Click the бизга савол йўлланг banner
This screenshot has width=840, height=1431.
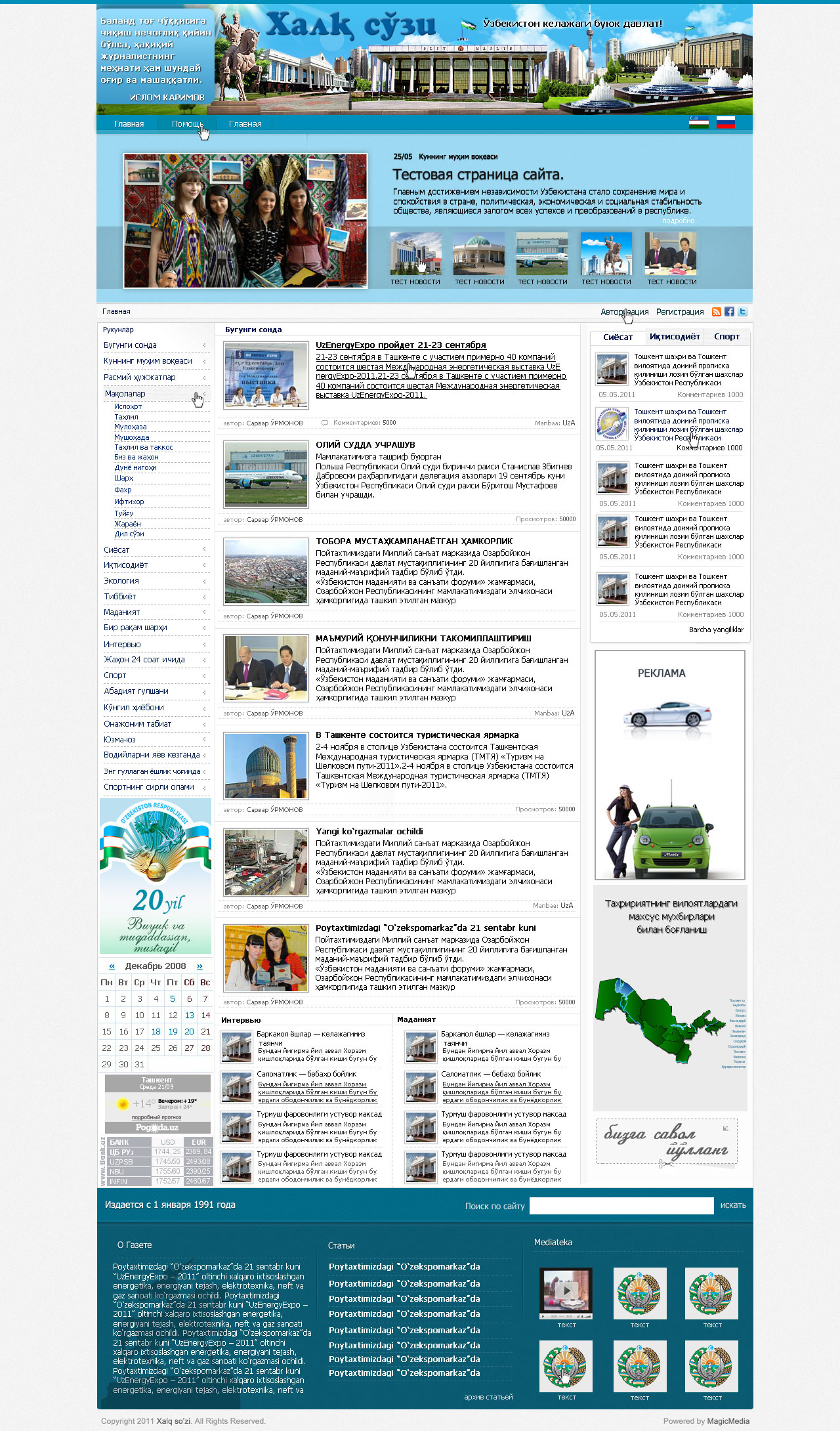pyautogui.click(x=666, y=1143)
